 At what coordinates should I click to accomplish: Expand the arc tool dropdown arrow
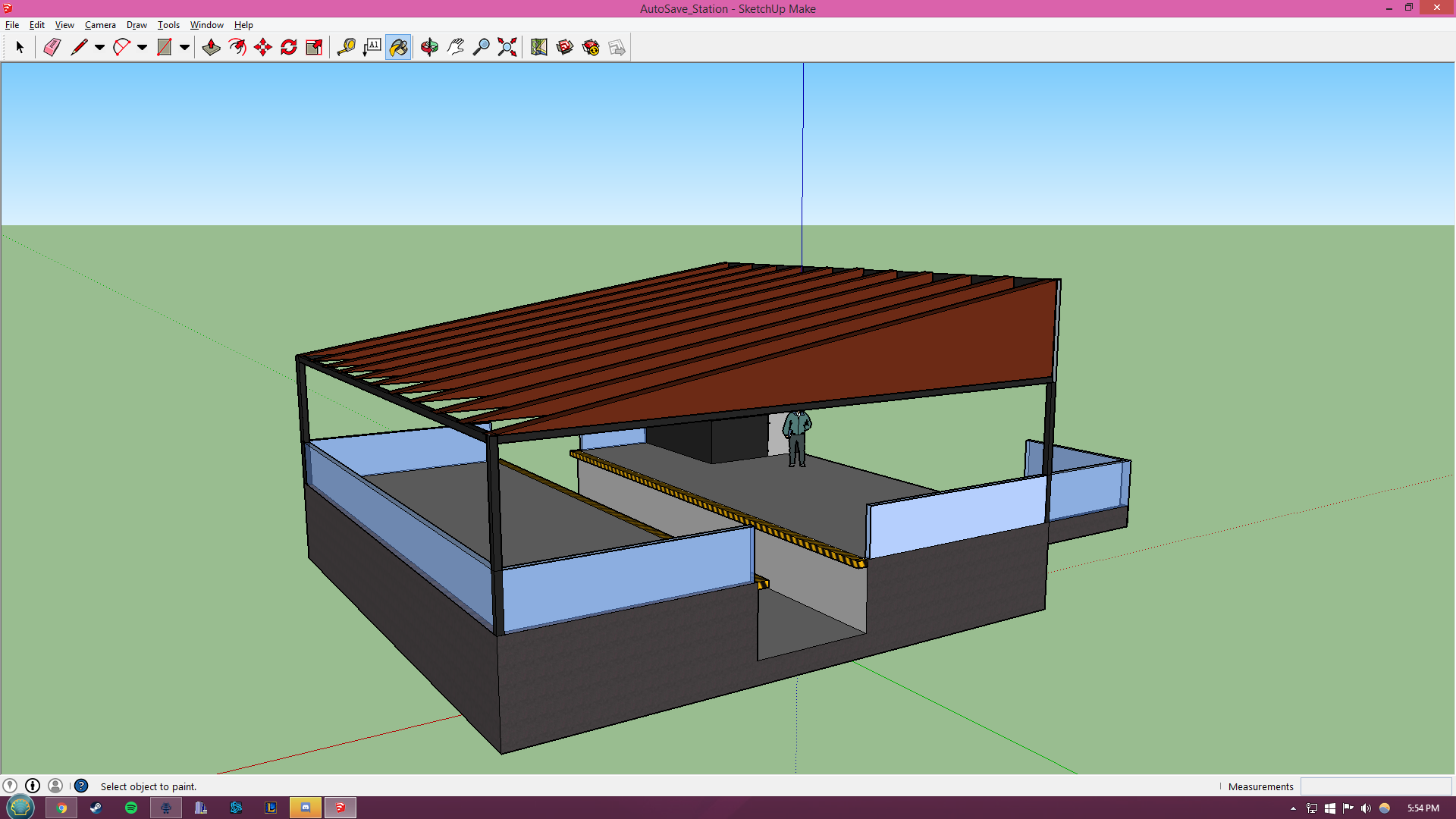pos(142,47)
